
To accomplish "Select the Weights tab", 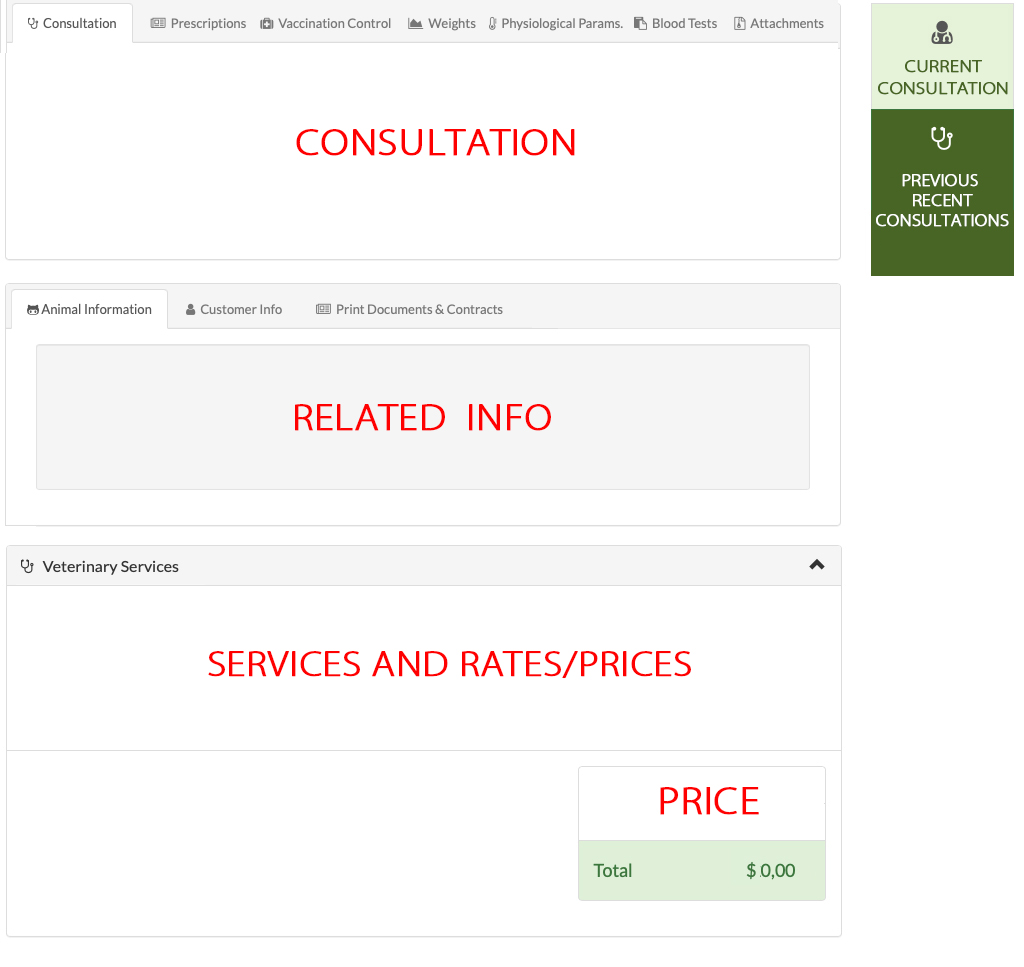I will [442, 24].
